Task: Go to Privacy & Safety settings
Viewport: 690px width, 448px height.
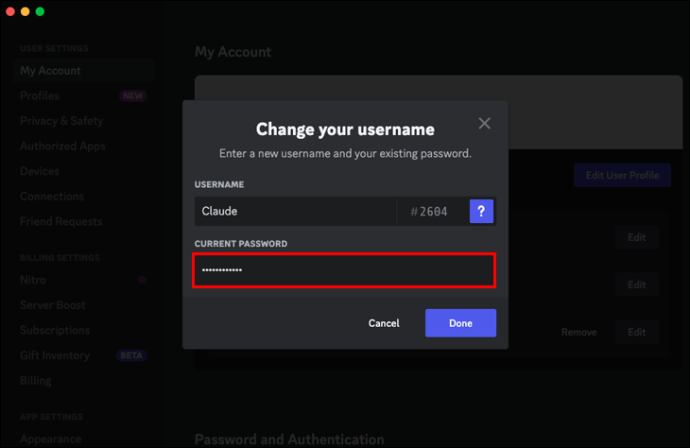Action: point(62,121)
